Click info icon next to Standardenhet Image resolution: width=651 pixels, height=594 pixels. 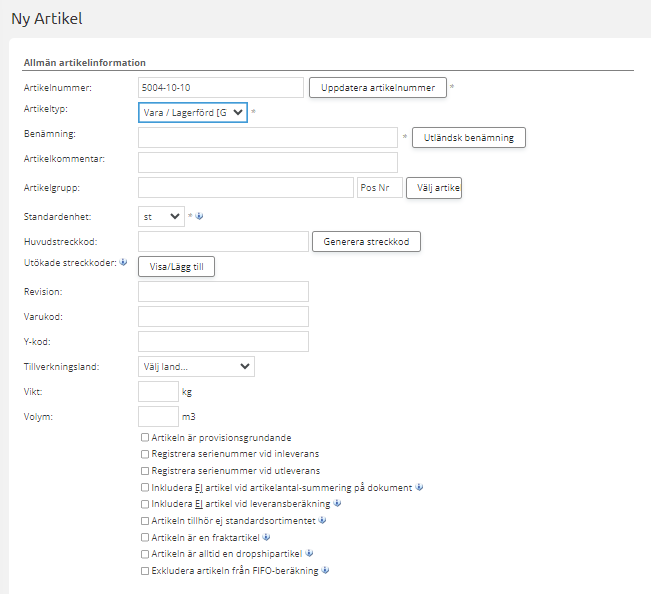[x=200, y=216]
